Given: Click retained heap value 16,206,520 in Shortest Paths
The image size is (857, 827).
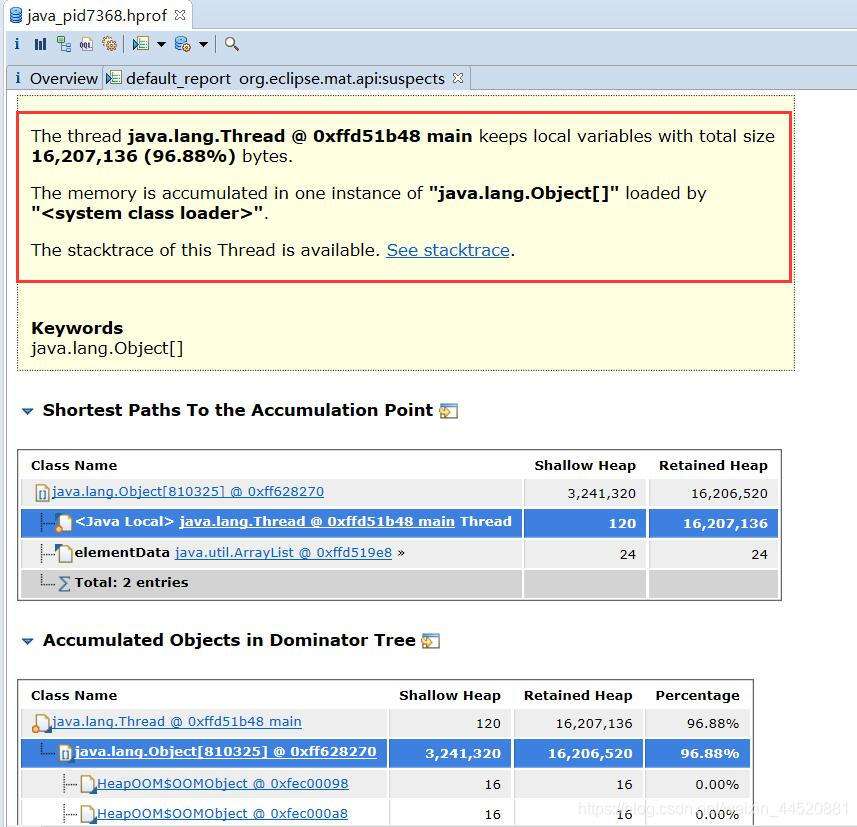Looking at the screenshot, I should (729, 494).
